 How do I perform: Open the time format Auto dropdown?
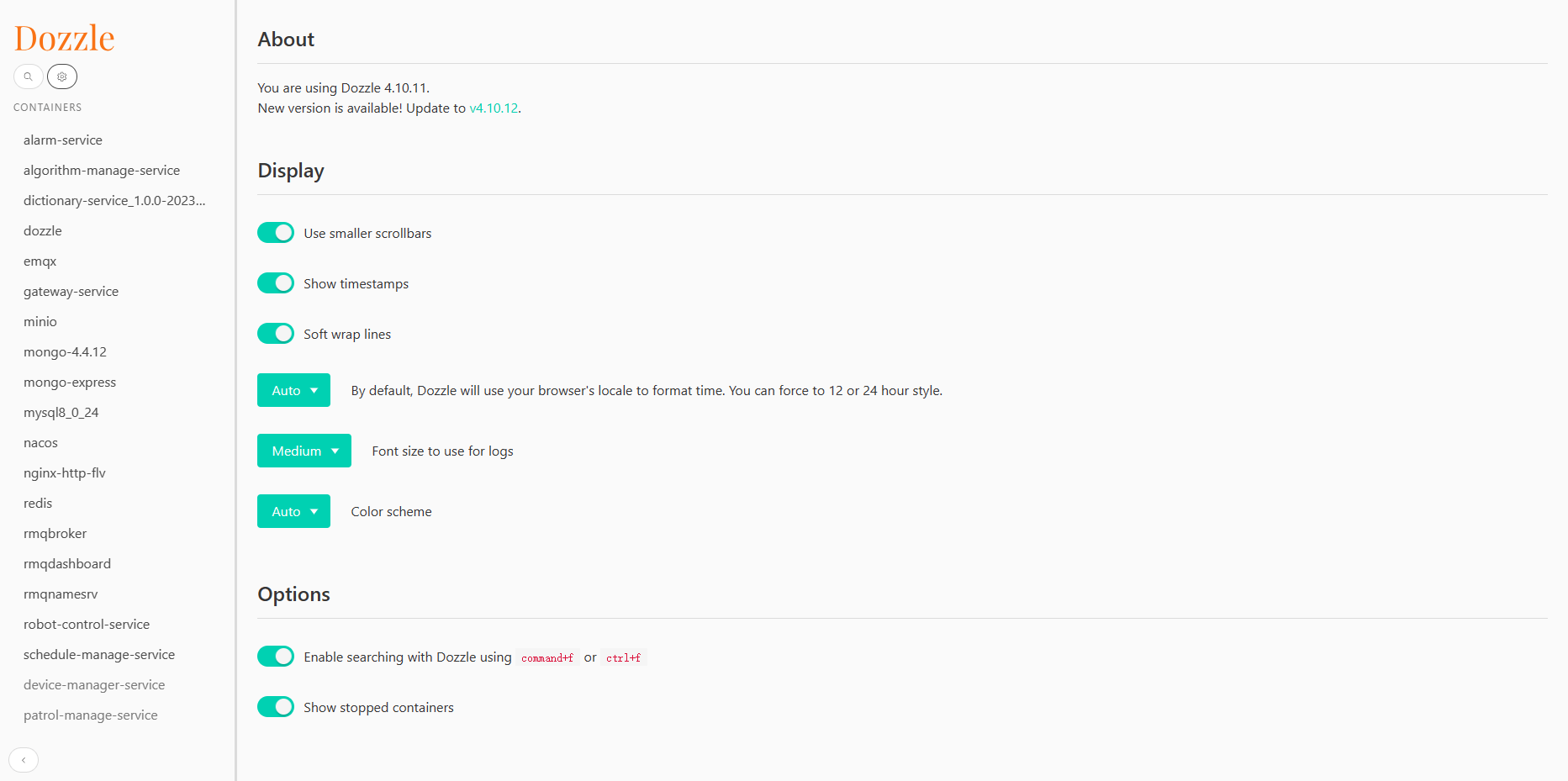click(293, 390)
